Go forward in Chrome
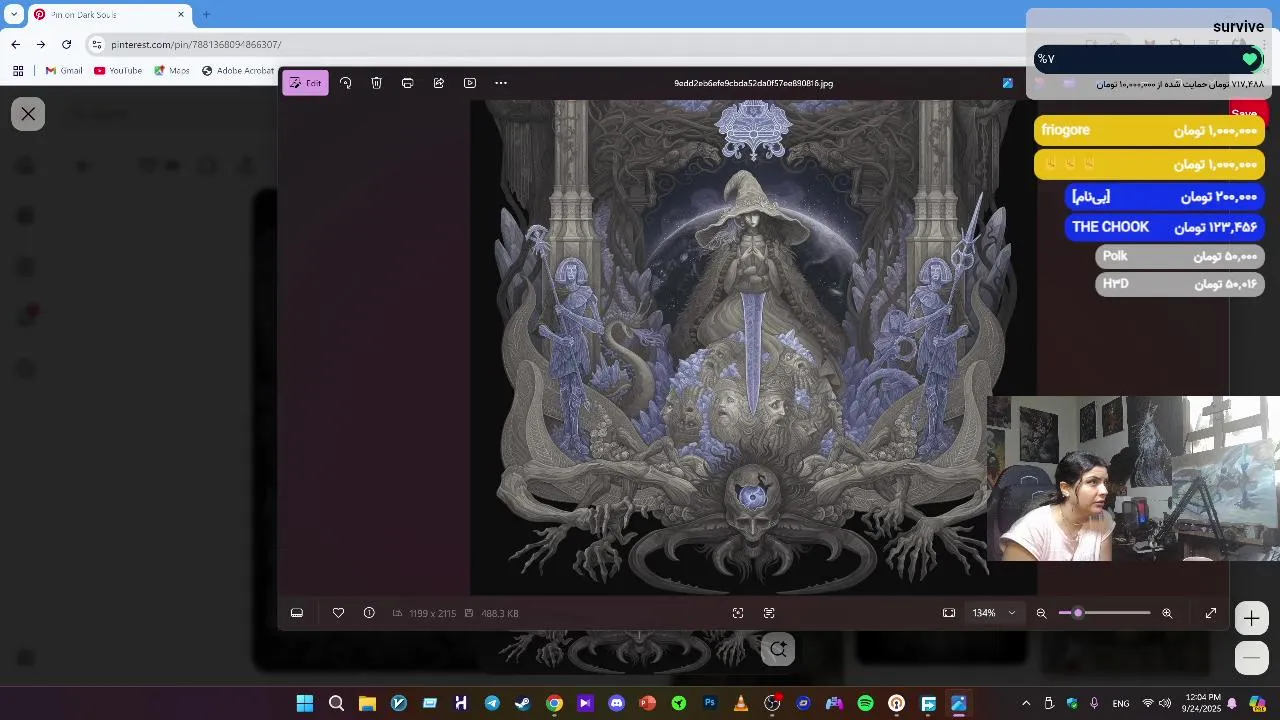The width and height of the screenshot is (1280, 720). point(40,44)
